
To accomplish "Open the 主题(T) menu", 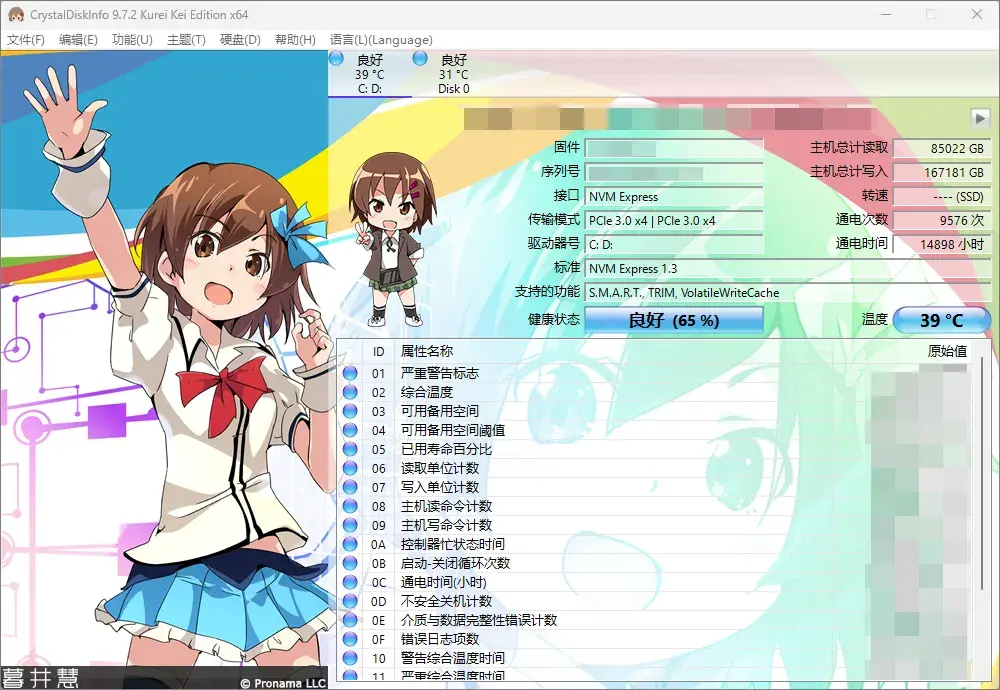I will [186, 40].
